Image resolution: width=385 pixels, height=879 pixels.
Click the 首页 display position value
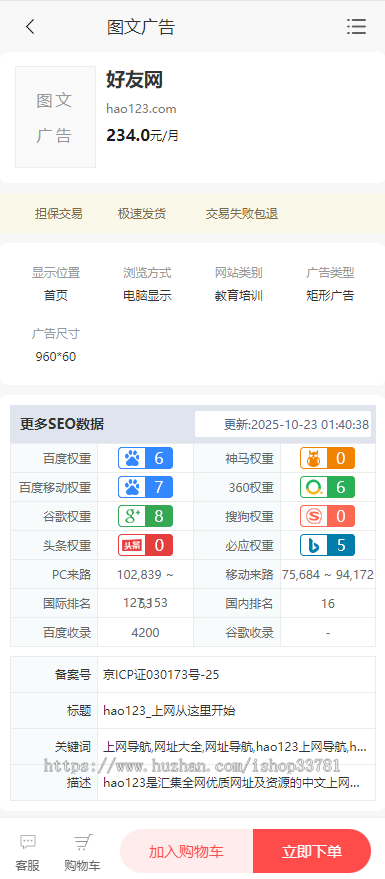[55, 296]
